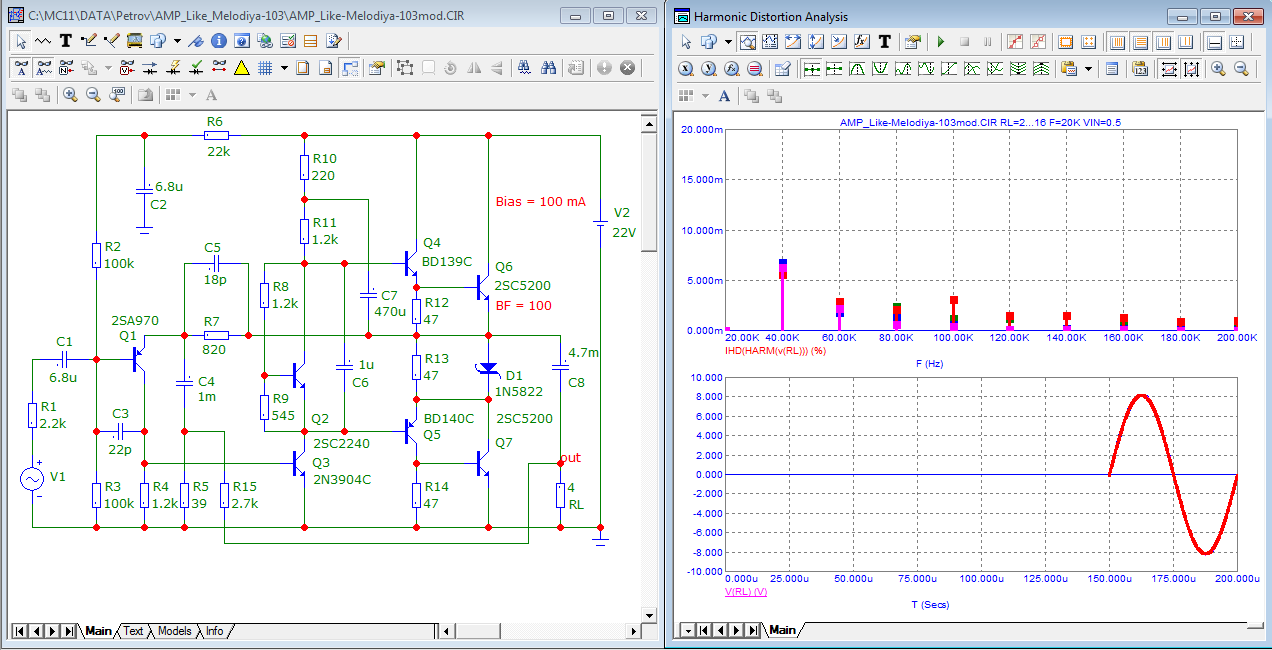Click the Find binoculars icon
The height and width of the screenshot is (650, 1272).
click(x=549, y=68)
